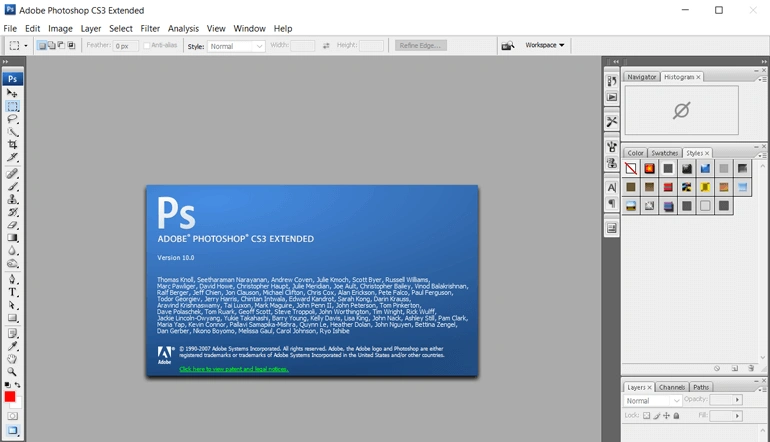Open the Styles panel options menu
770x442 pixels.
[762, 155]
